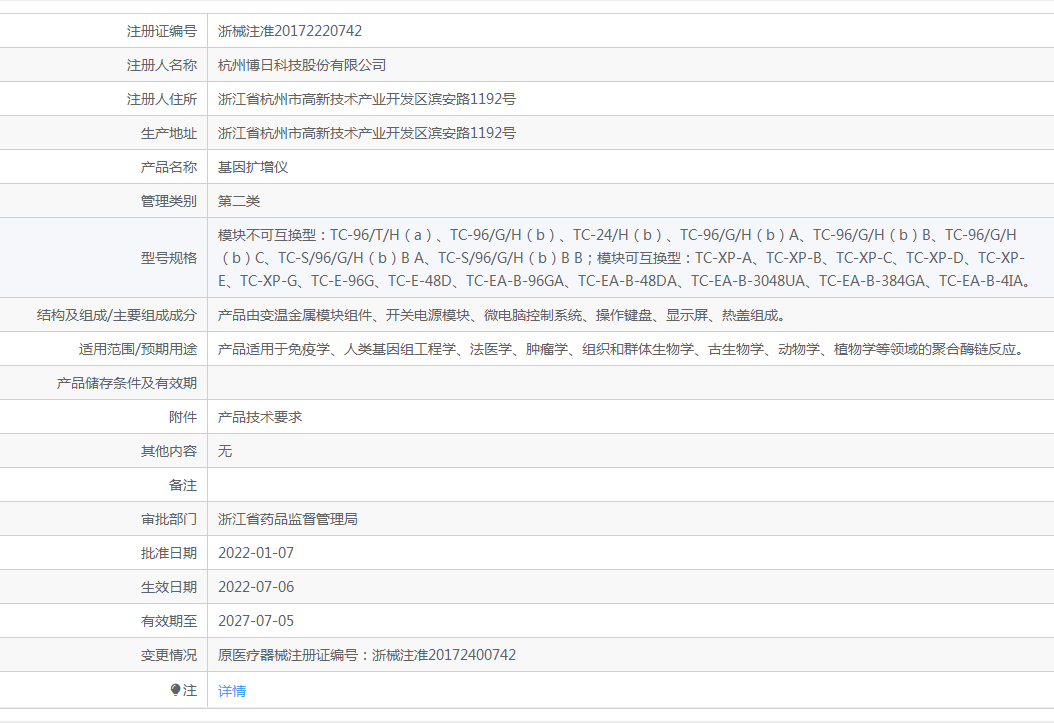
Task: Click effective date 2022-07-06
Action: pos(256,587)
